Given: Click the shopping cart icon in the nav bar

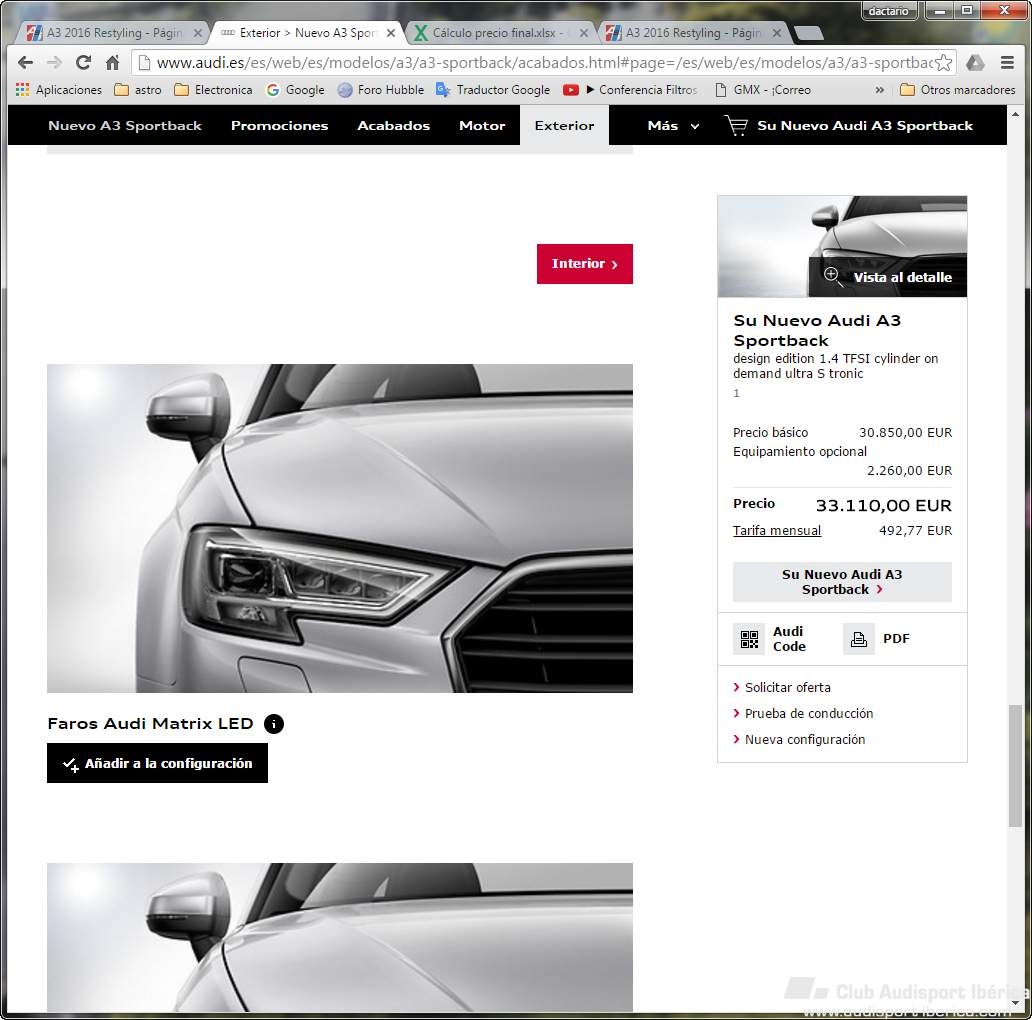Looking at the screenshot, I should tap(736, 126).
